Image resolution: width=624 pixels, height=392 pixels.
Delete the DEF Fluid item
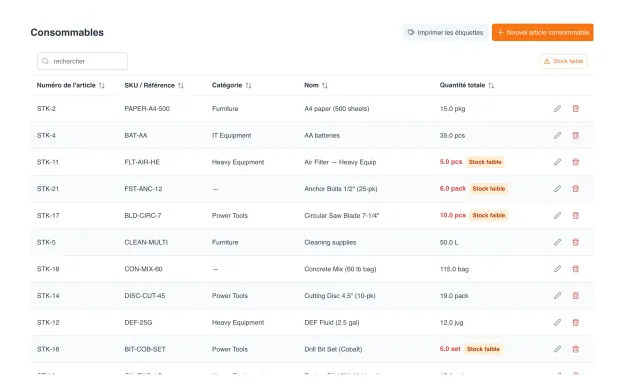tap(575, 322)
